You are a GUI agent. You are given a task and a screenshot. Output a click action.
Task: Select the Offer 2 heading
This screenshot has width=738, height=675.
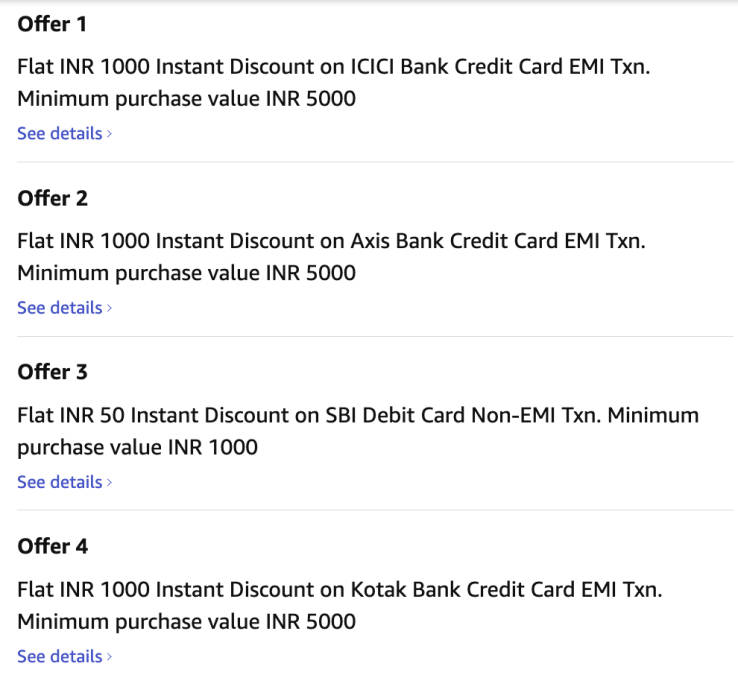coord(52,198)
